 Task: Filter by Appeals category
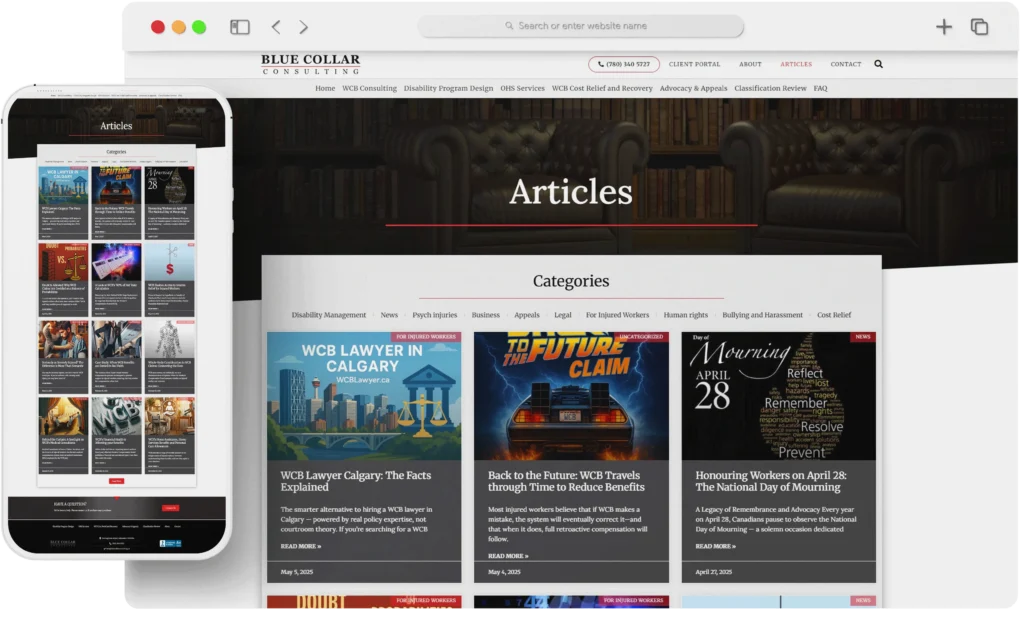(x=526, y=315)
